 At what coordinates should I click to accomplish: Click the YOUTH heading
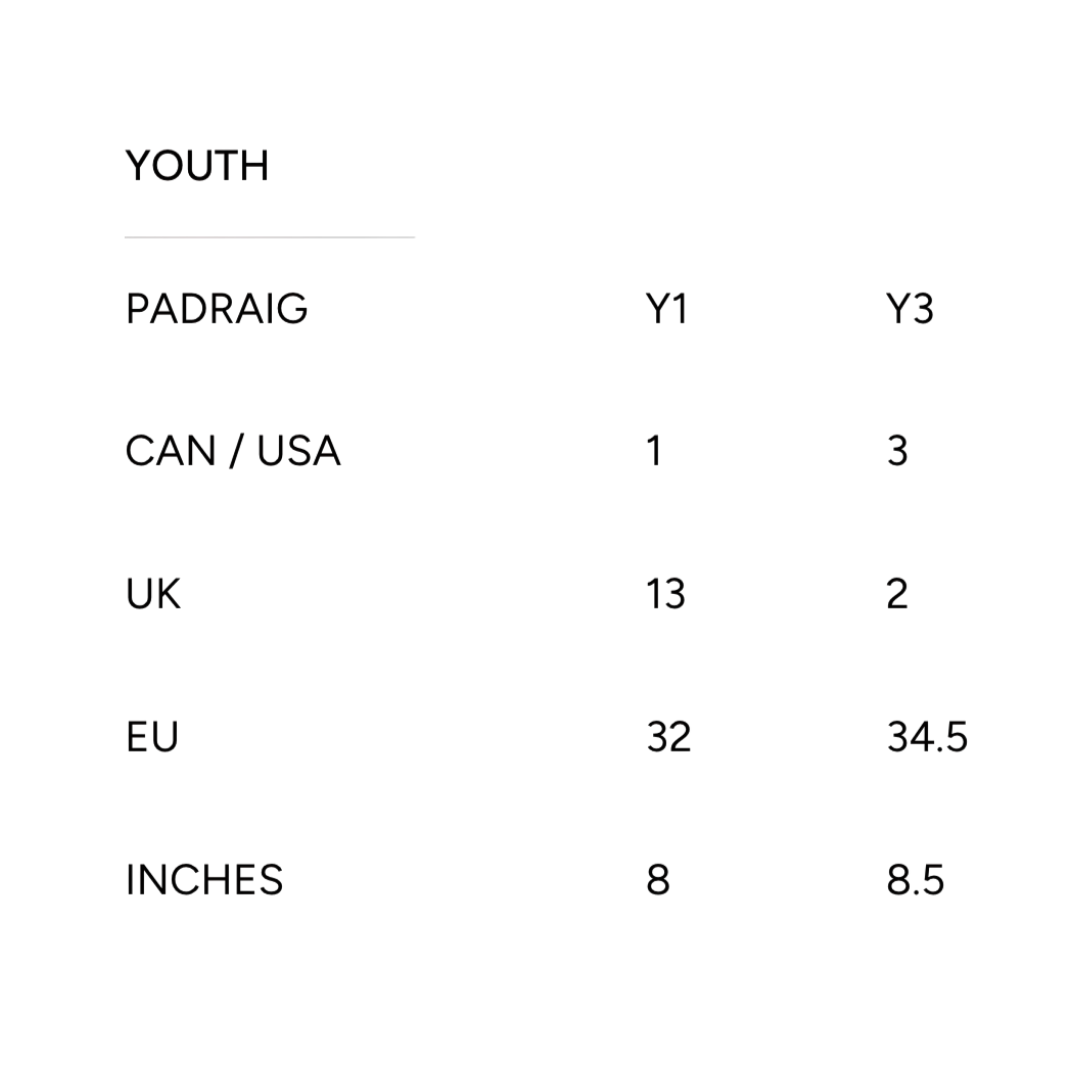pyautogui.click(x=197, y=166)
